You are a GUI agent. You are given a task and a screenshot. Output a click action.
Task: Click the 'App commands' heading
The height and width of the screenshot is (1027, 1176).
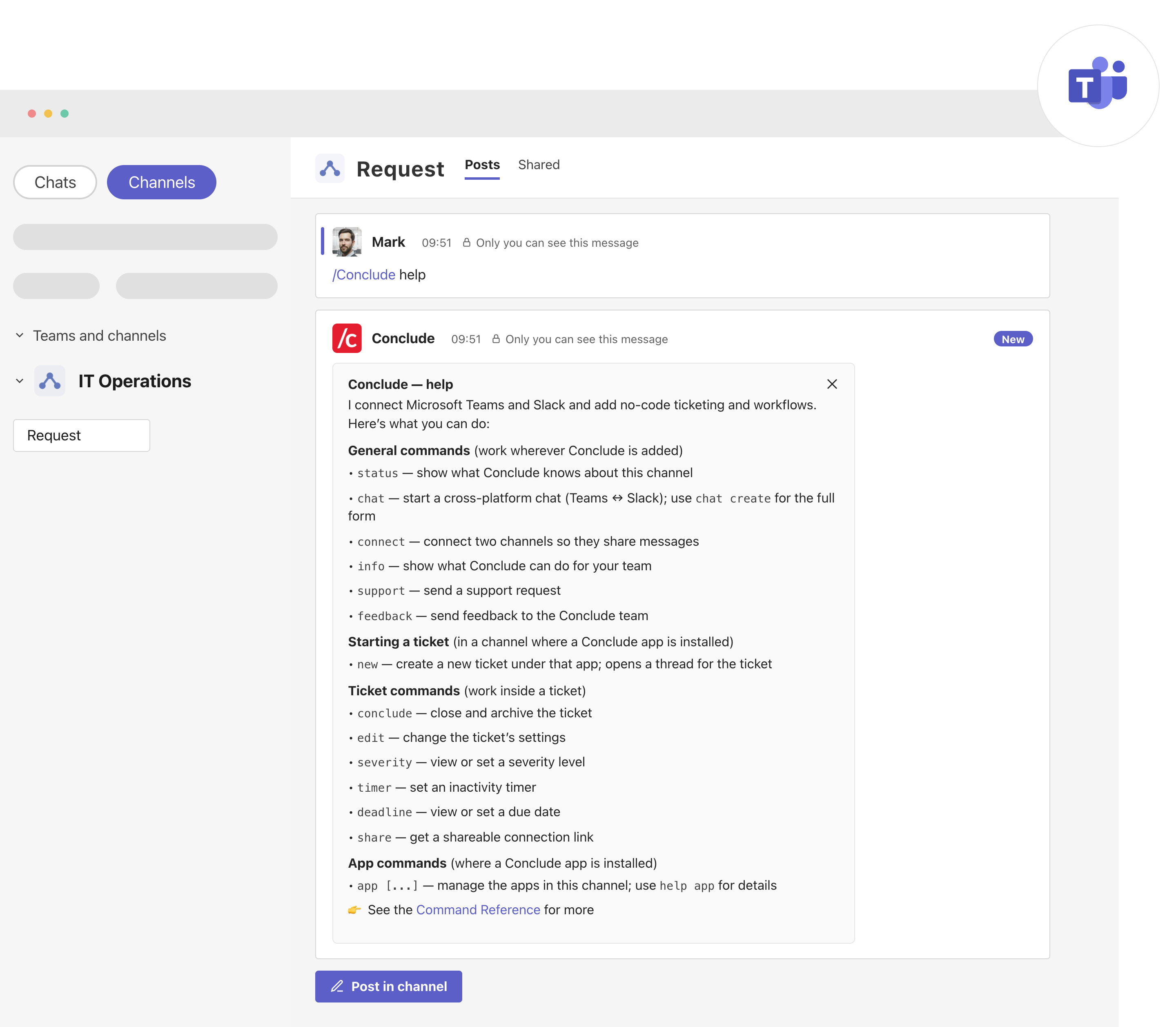398,863
